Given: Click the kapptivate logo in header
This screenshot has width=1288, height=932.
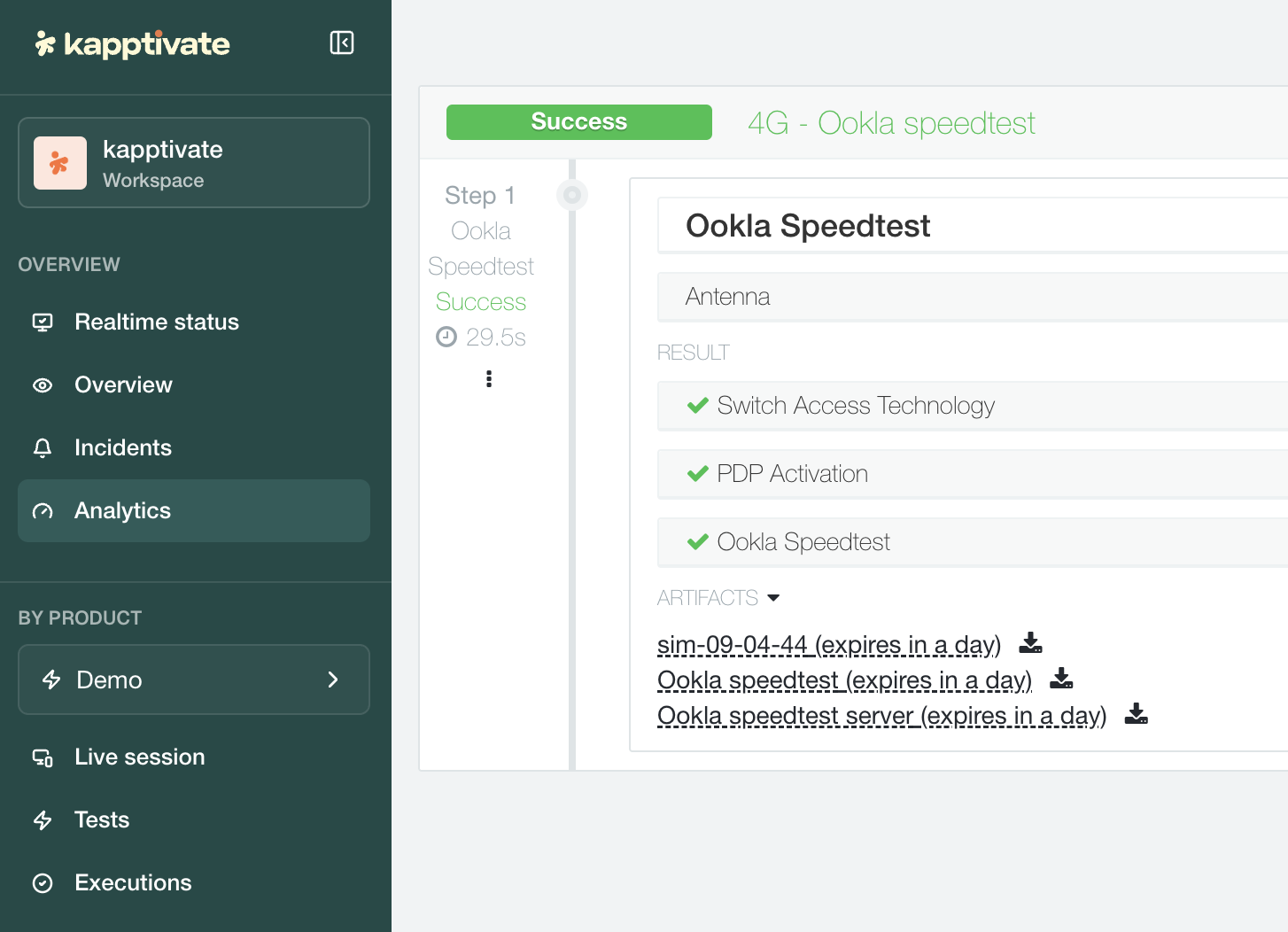Looking at the screenshot, I should click(133, 43).
